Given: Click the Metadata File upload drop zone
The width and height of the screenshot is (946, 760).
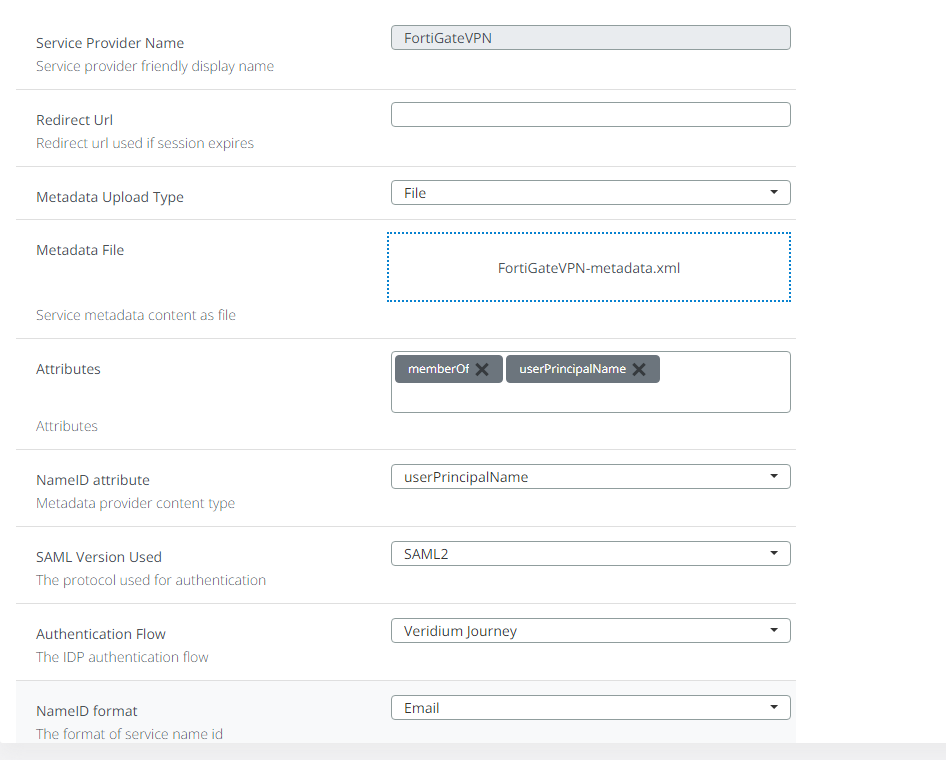Looking at the screenshot, I should point(589,267).
